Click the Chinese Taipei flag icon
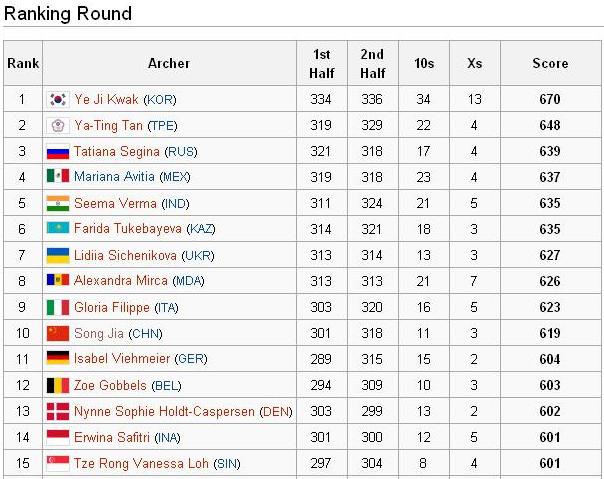 click(x=57, y=126)
